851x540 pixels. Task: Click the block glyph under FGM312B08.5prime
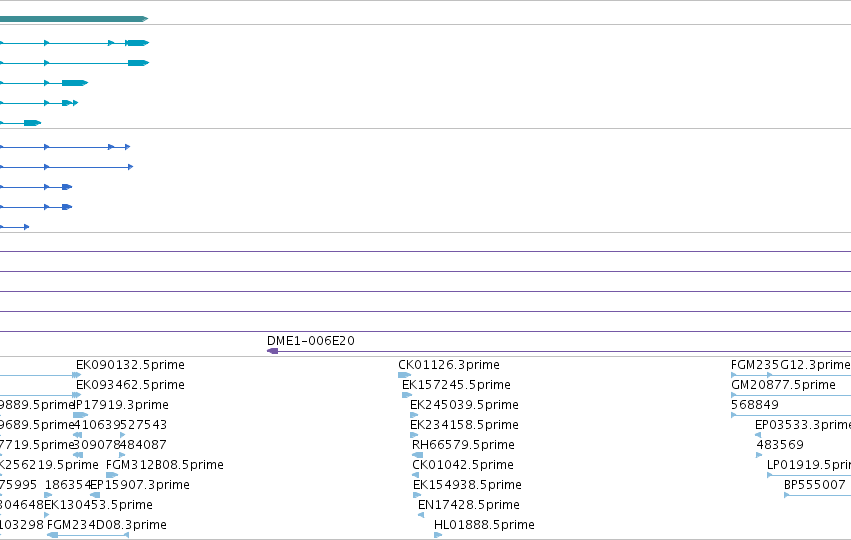(x=112, y=475)
